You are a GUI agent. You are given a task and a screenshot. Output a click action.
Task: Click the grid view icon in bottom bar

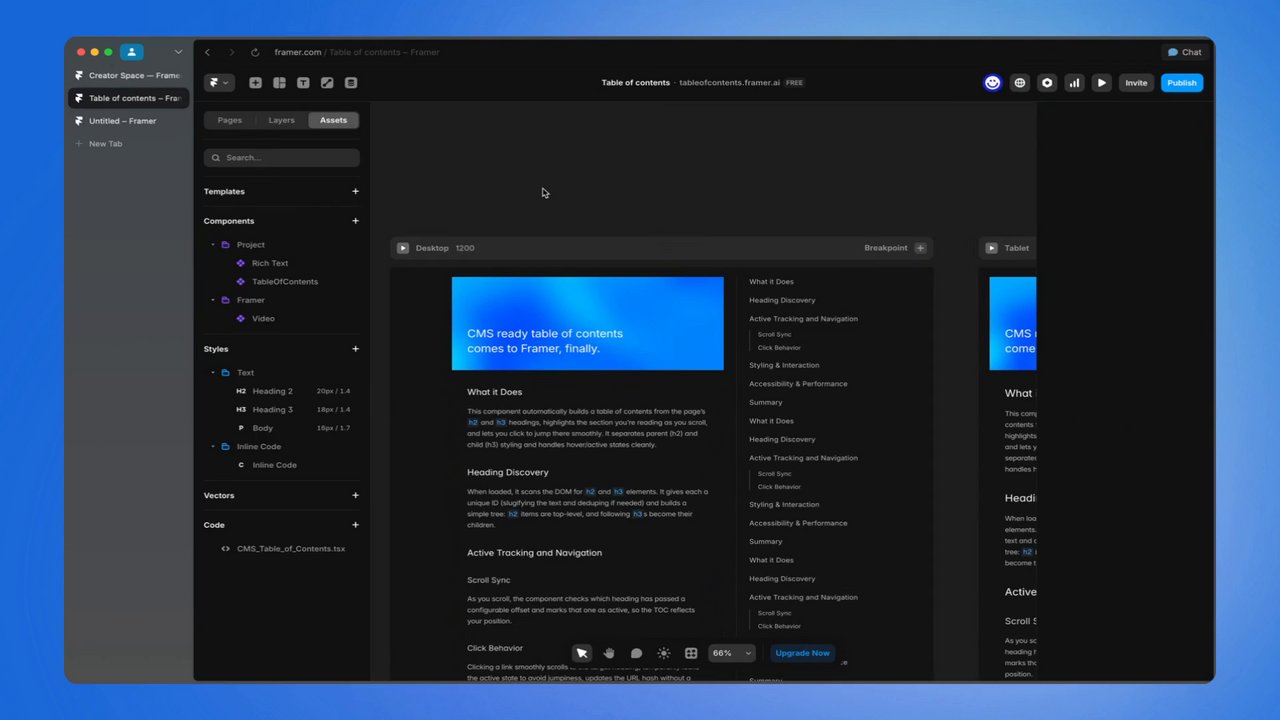click(x=691, y=653)
